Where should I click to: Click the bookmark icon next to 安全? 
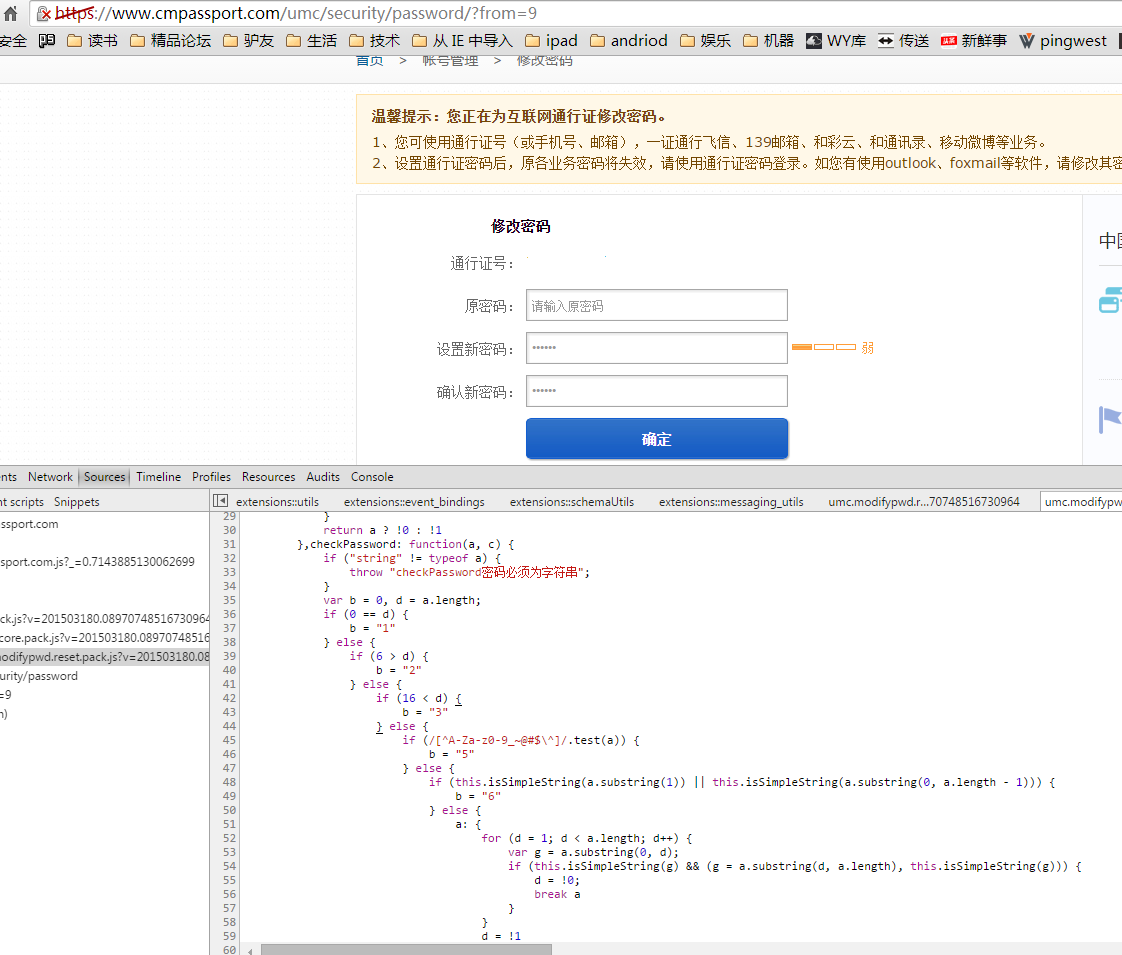47,41
